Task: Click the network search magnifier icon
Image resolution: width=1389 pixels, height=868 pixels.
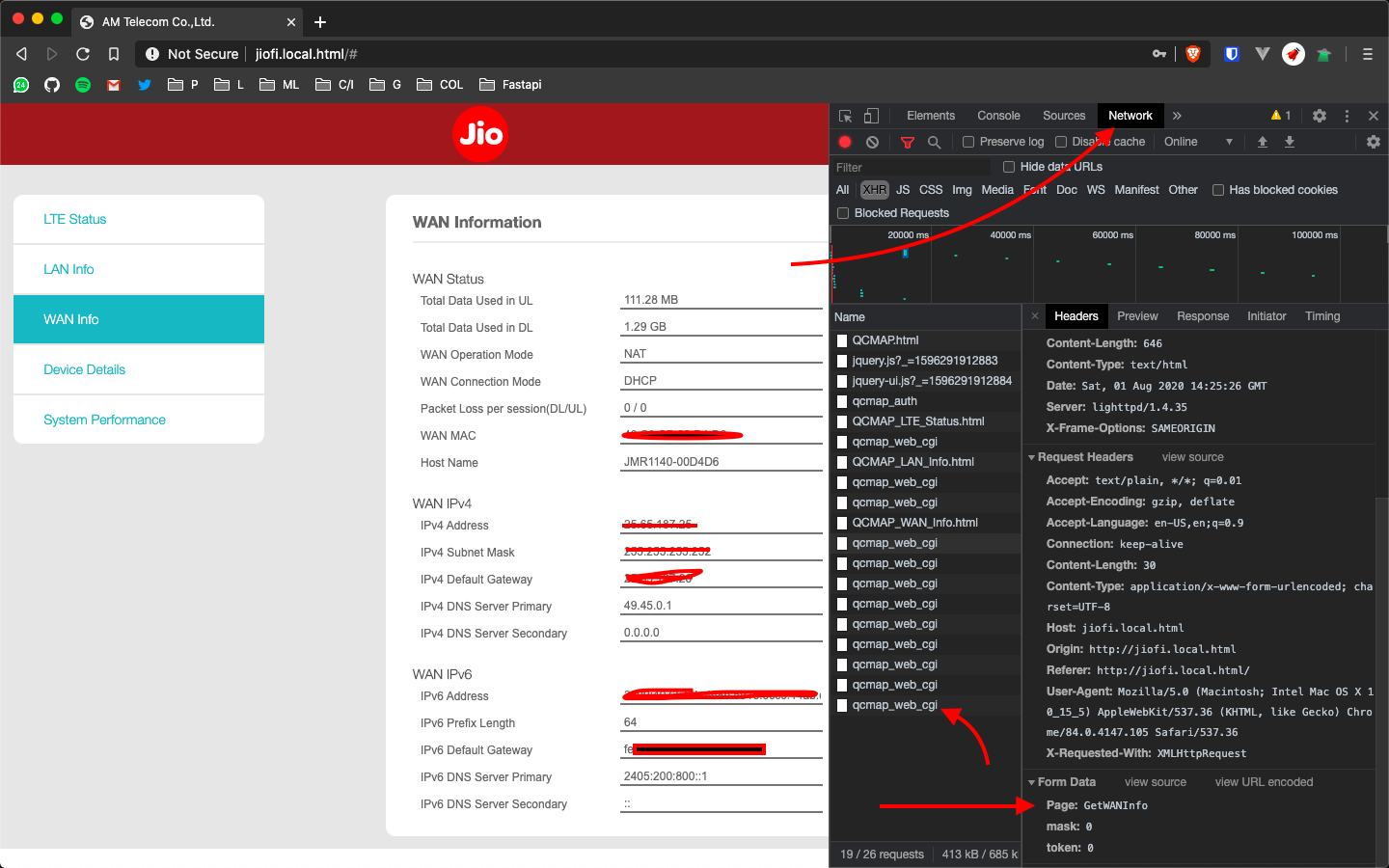Action: tap(934, 142)
